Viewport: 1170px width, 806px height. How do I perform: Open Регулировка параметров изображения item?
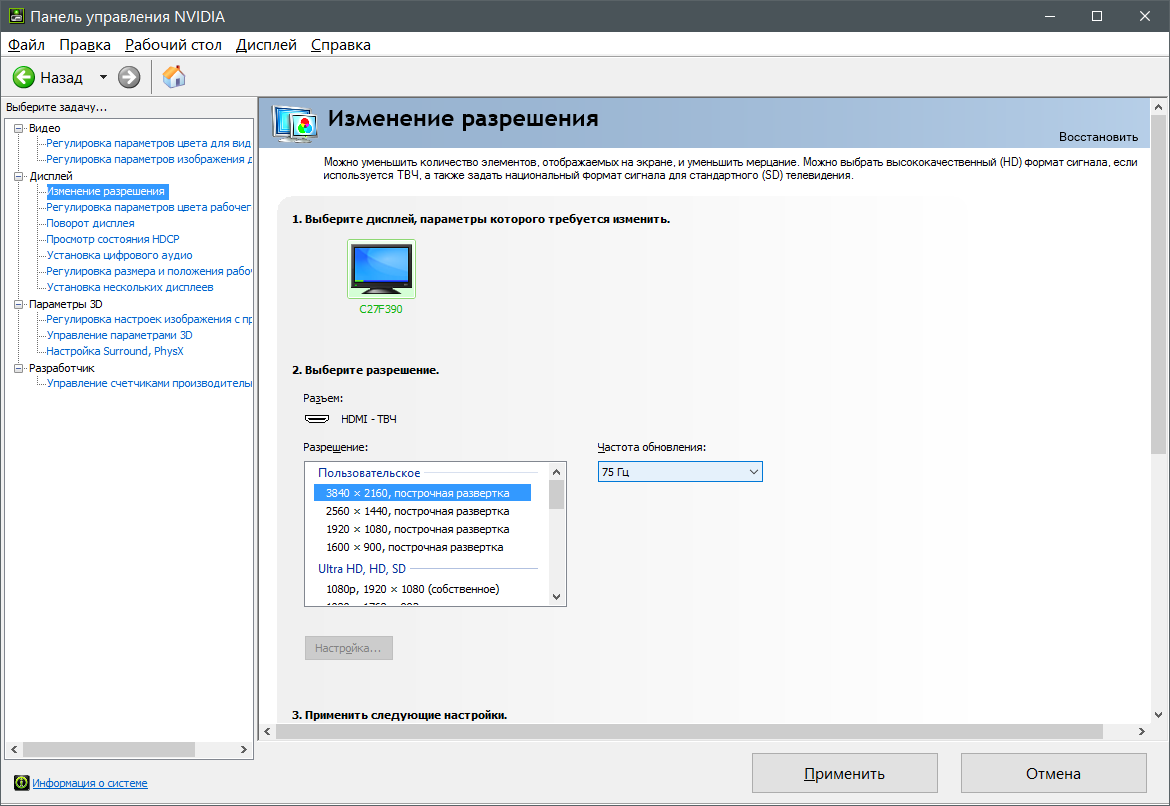point(148,159)
